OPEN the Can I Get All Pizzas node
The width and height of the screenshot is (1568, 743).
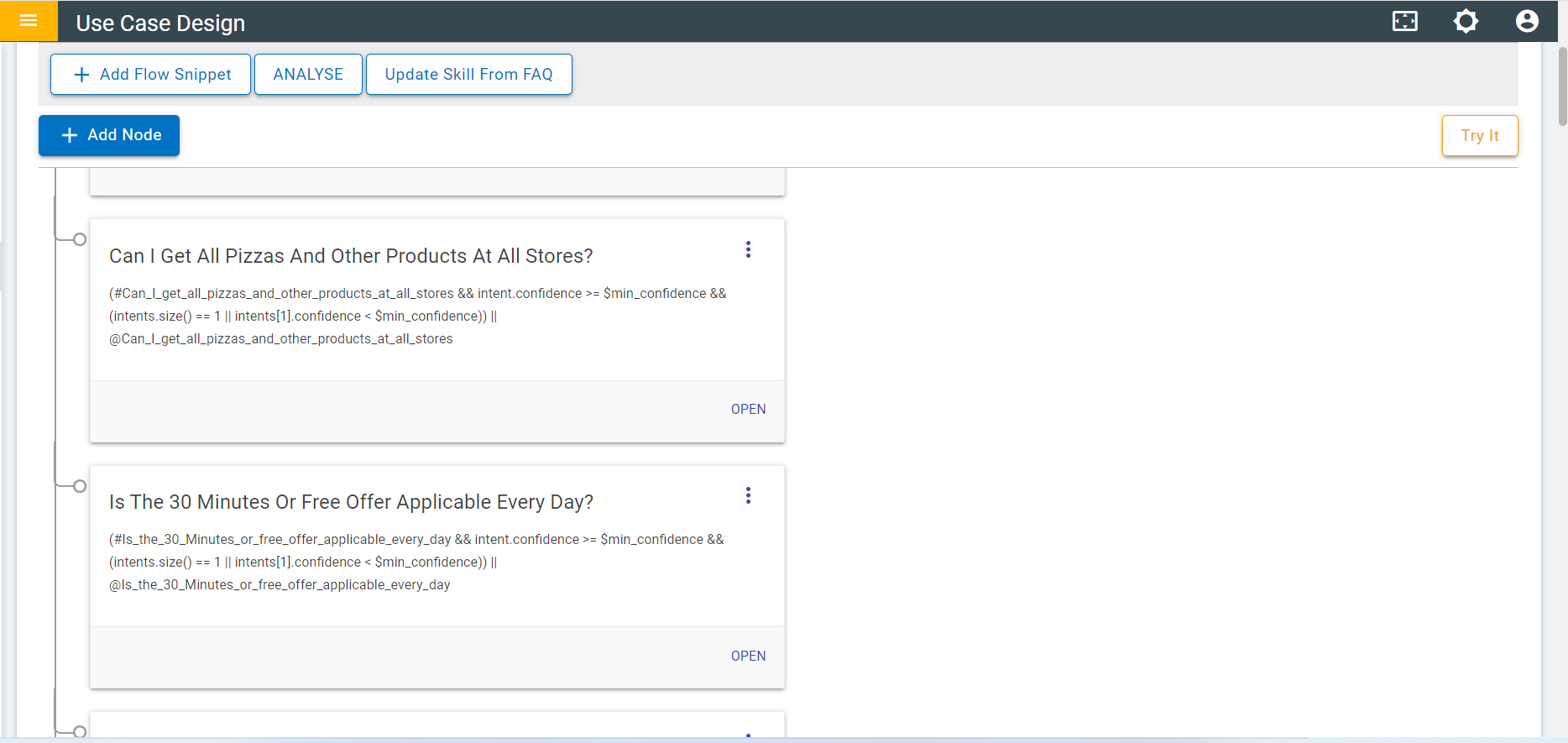pyautogui.click(x=748, y=409)
